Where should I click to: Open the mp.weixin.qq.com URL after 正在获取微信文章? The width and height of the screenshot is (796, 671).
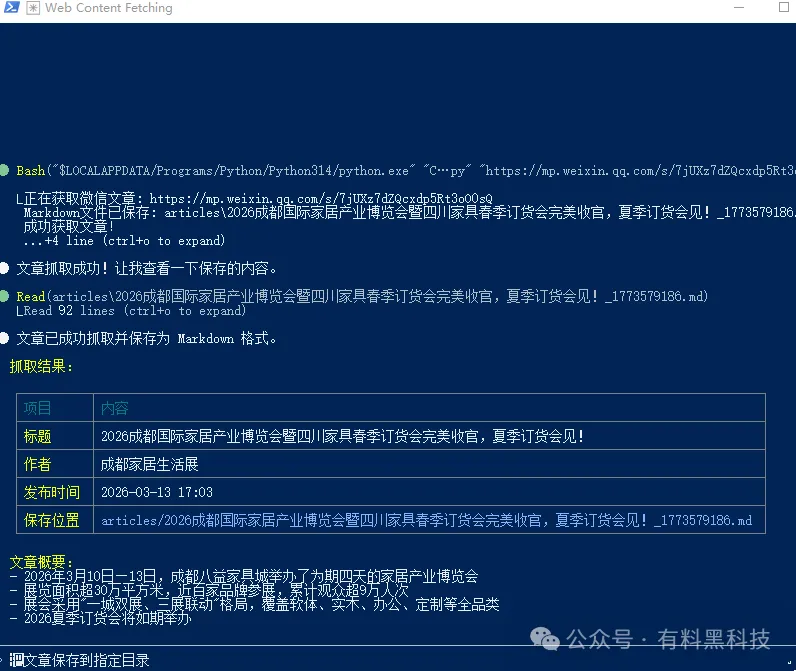pos(320,199)
